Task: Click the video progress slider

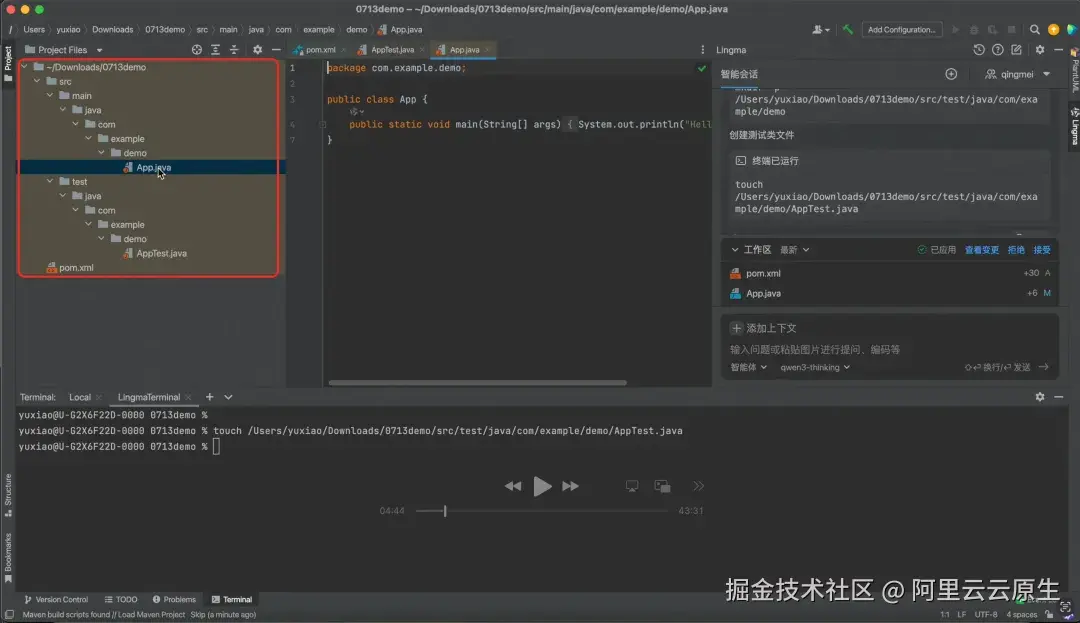Action: point(541,511)
